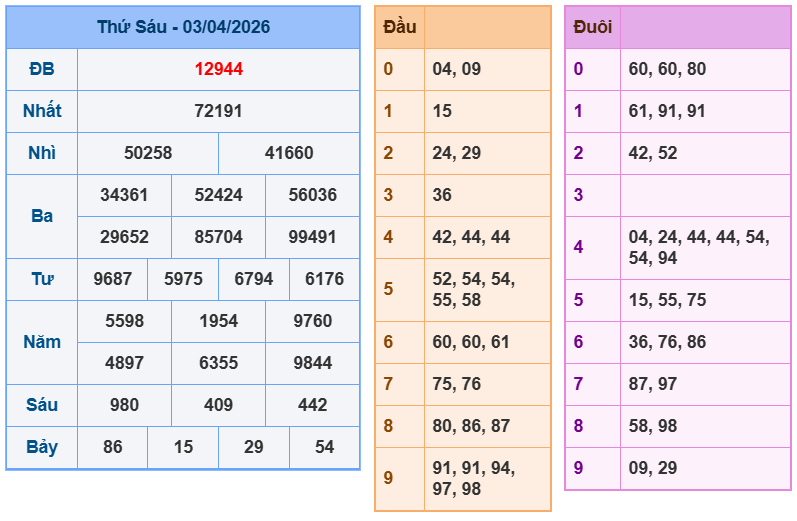This screenshot has width=797, height=521.
Task: Click the Năm row label
Action: pos(42,342)
